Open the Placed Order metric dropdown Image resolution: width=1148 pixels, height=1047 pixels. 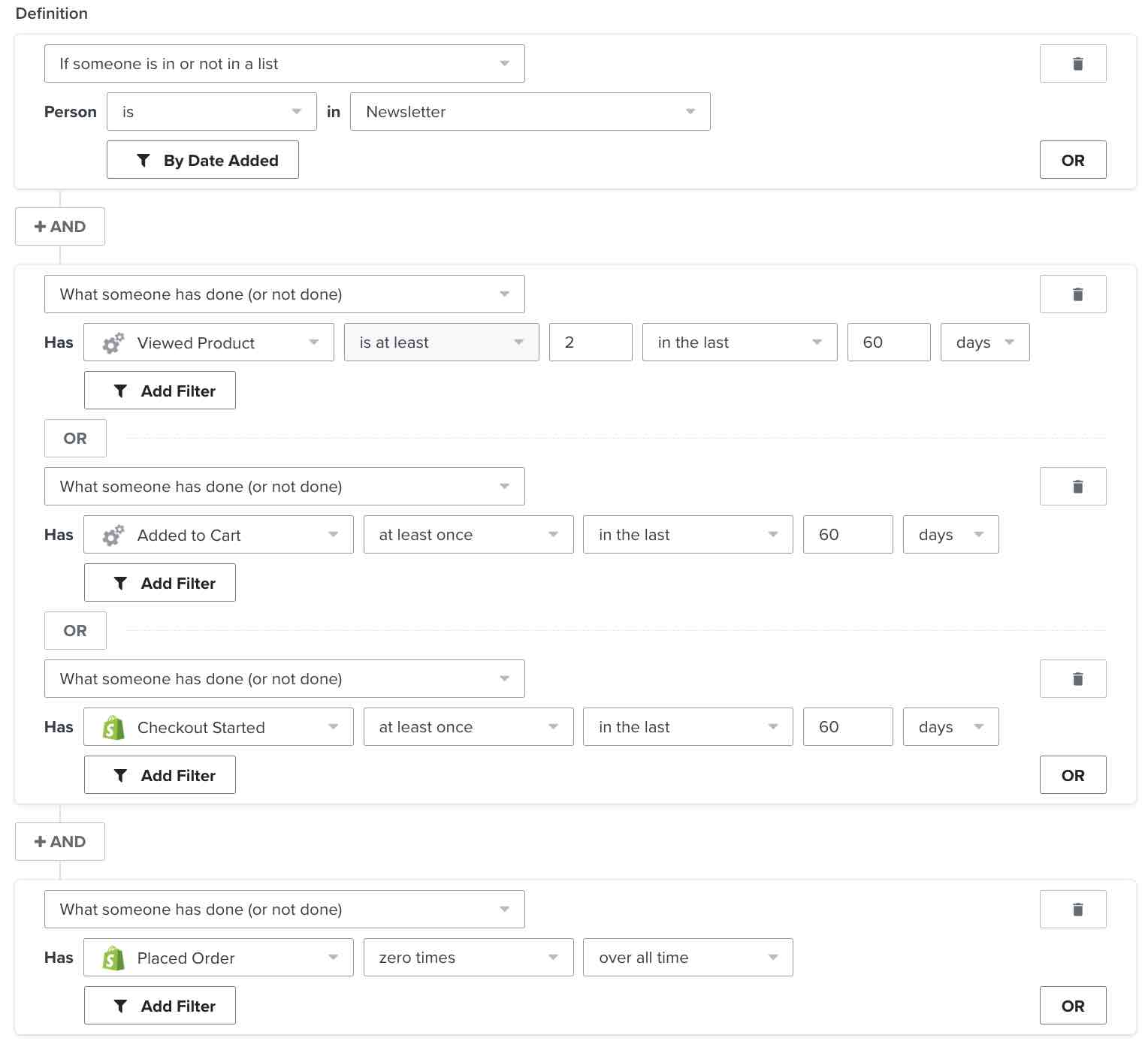[218, 958]
